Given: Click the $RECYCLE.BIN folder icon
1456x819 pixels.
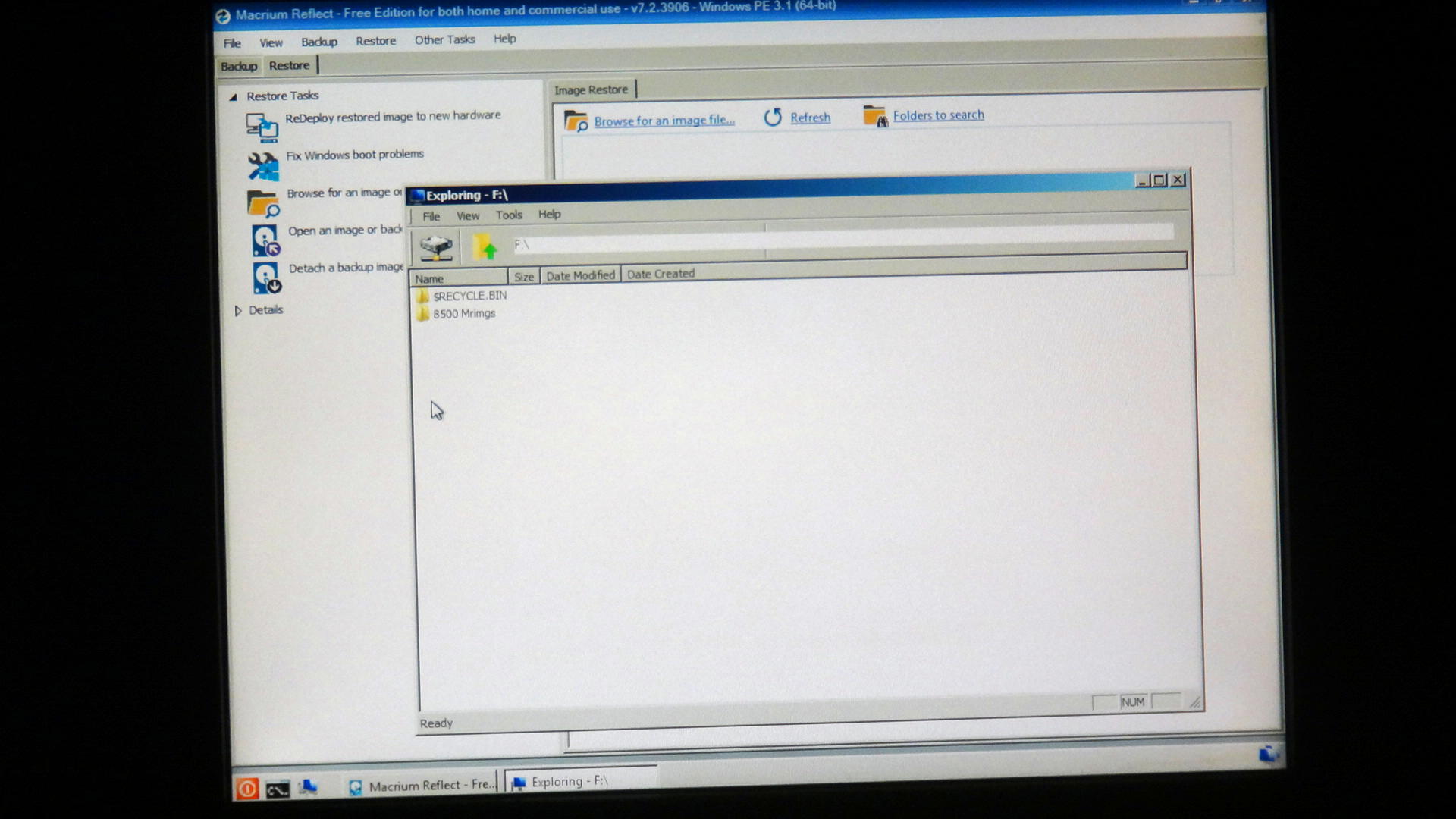Looking at the screenshot, I should coord(422,297).
